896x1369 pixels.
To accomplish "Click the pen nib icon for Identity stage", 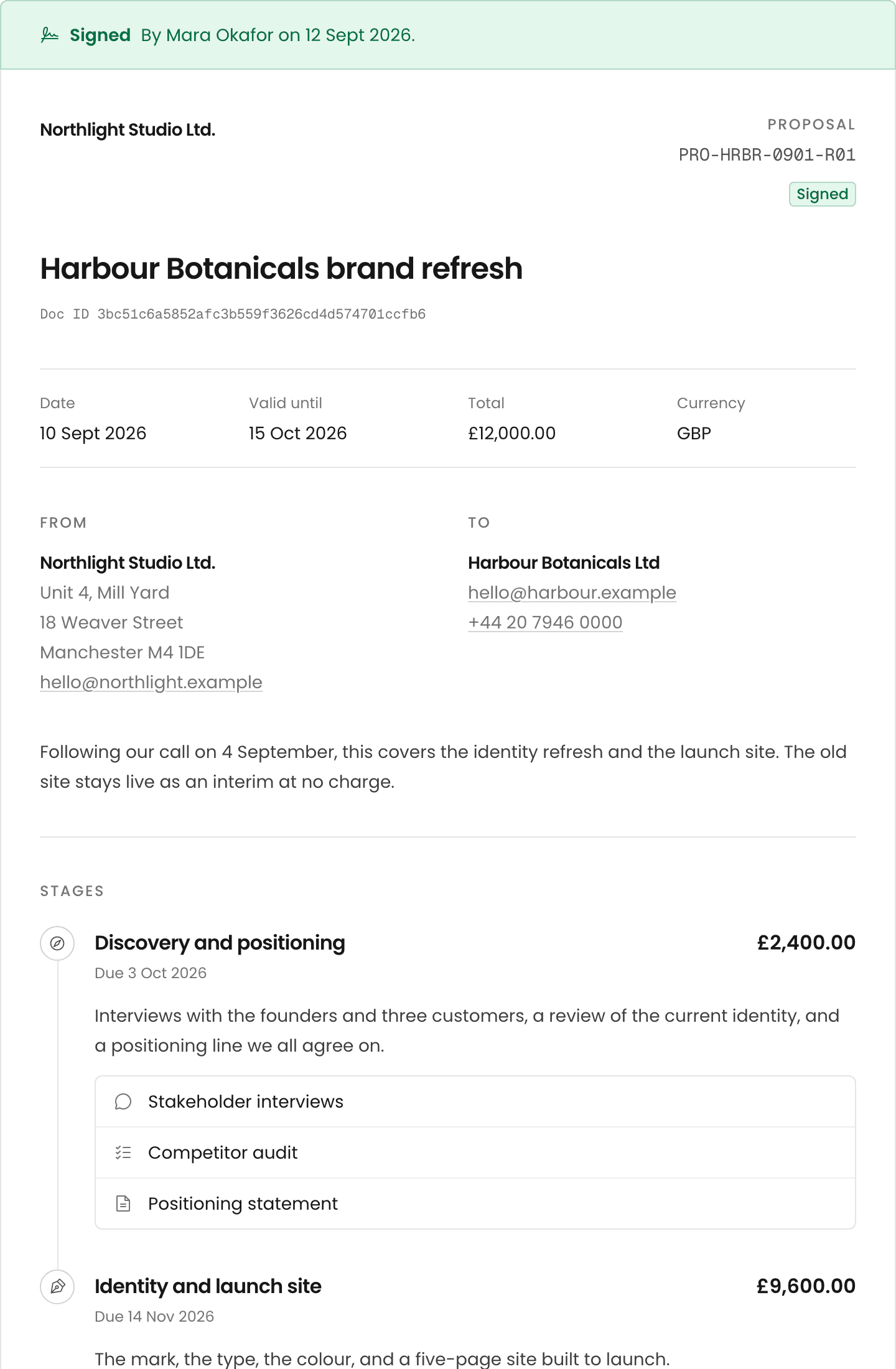I will tap(57, 1287).
